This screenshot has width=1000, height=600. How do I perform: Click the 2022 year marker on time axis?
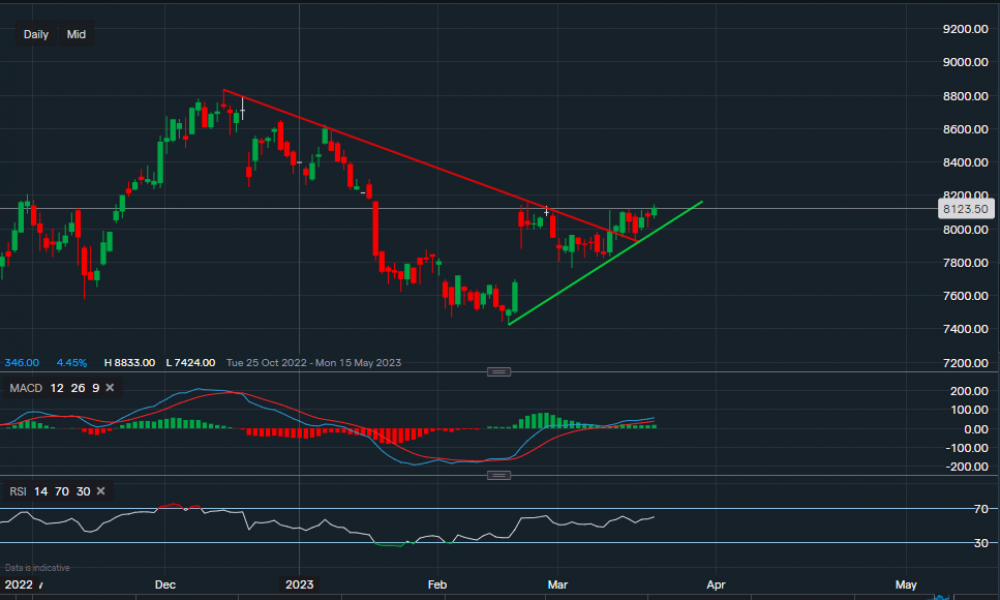click(x=20, y=584)
